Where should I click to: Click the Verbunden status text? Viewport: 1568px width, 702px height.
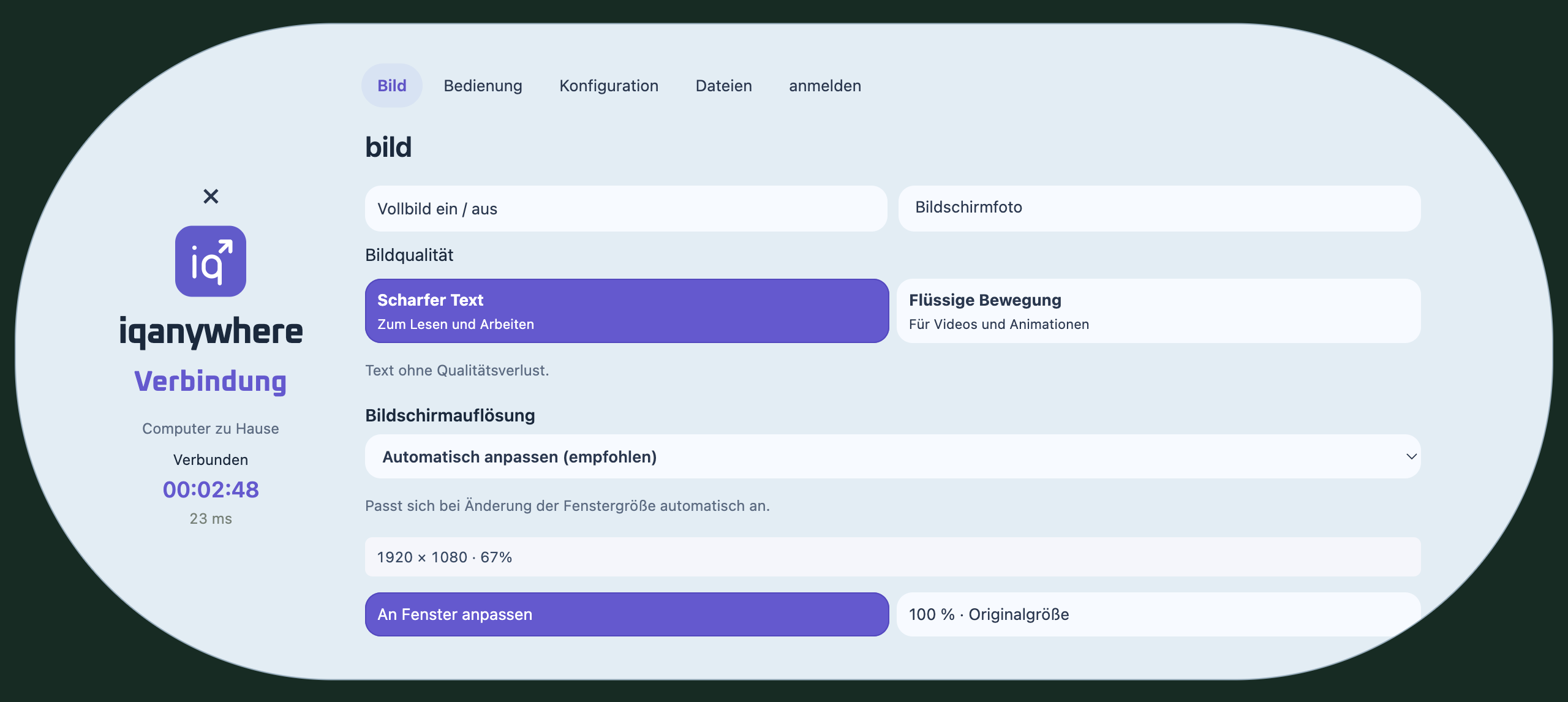(x=211, y=460)
